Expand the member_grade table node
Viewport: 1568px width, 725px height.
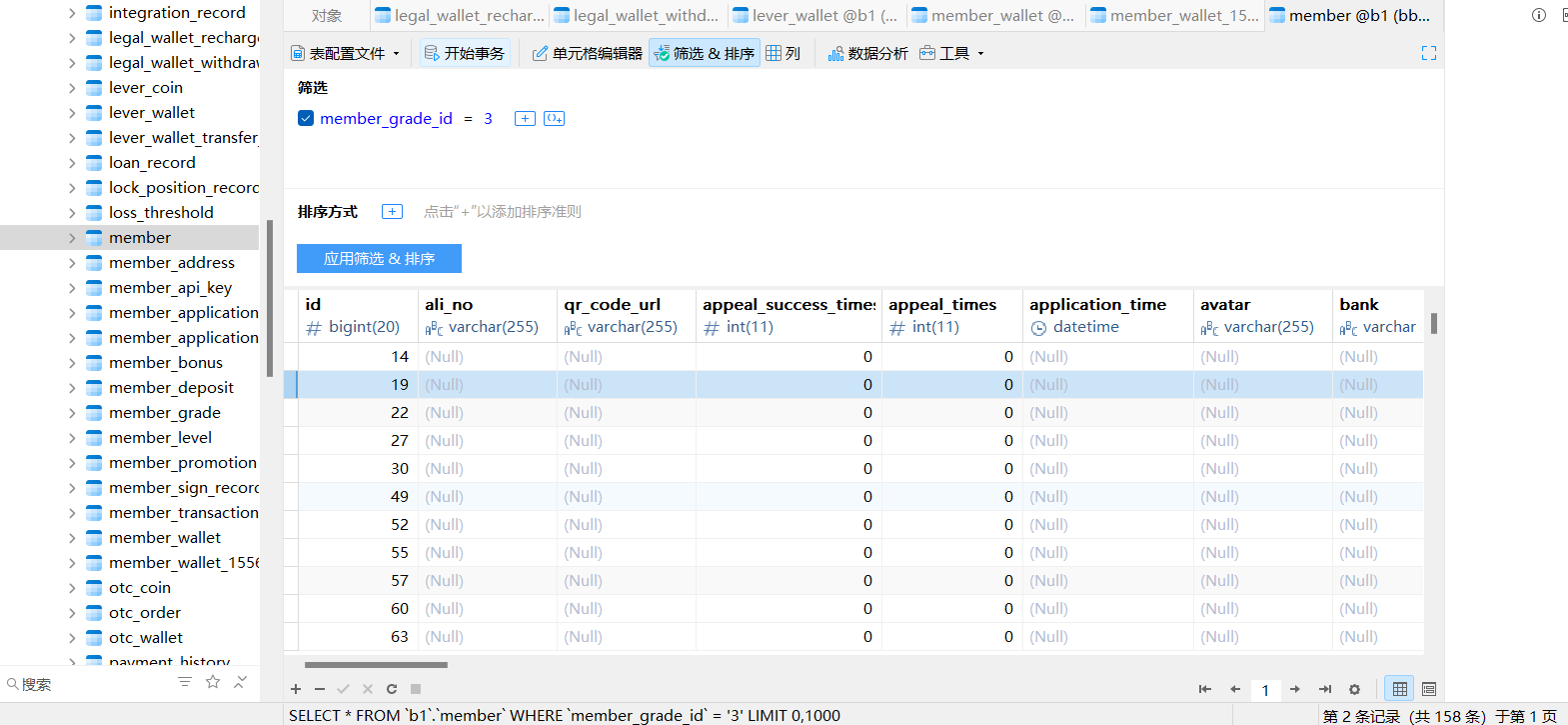(x=72, y=413)
